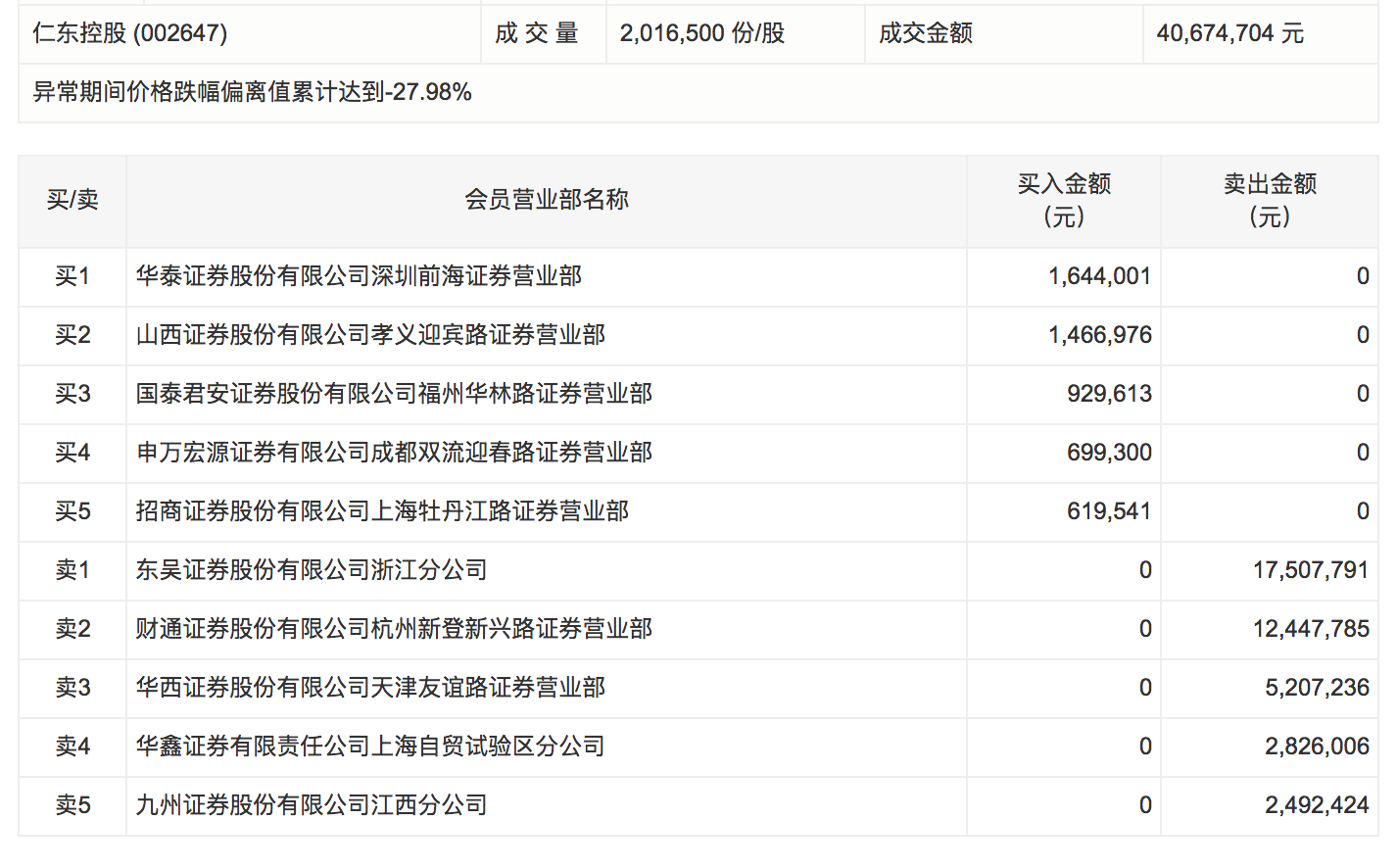The width and height of the screenshot is (1397, 868).
Task: Select the 买4 row label
Action: [72, 453]
